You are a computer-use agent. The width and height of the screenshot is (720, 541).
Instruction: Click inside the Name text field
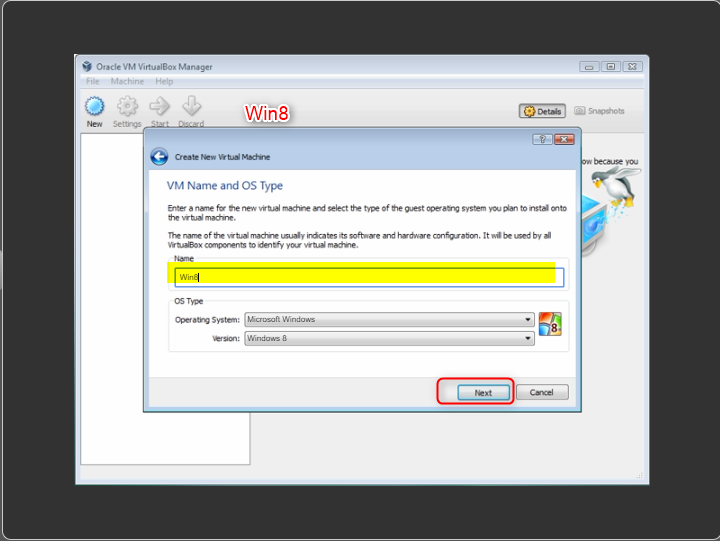point(369,277)
